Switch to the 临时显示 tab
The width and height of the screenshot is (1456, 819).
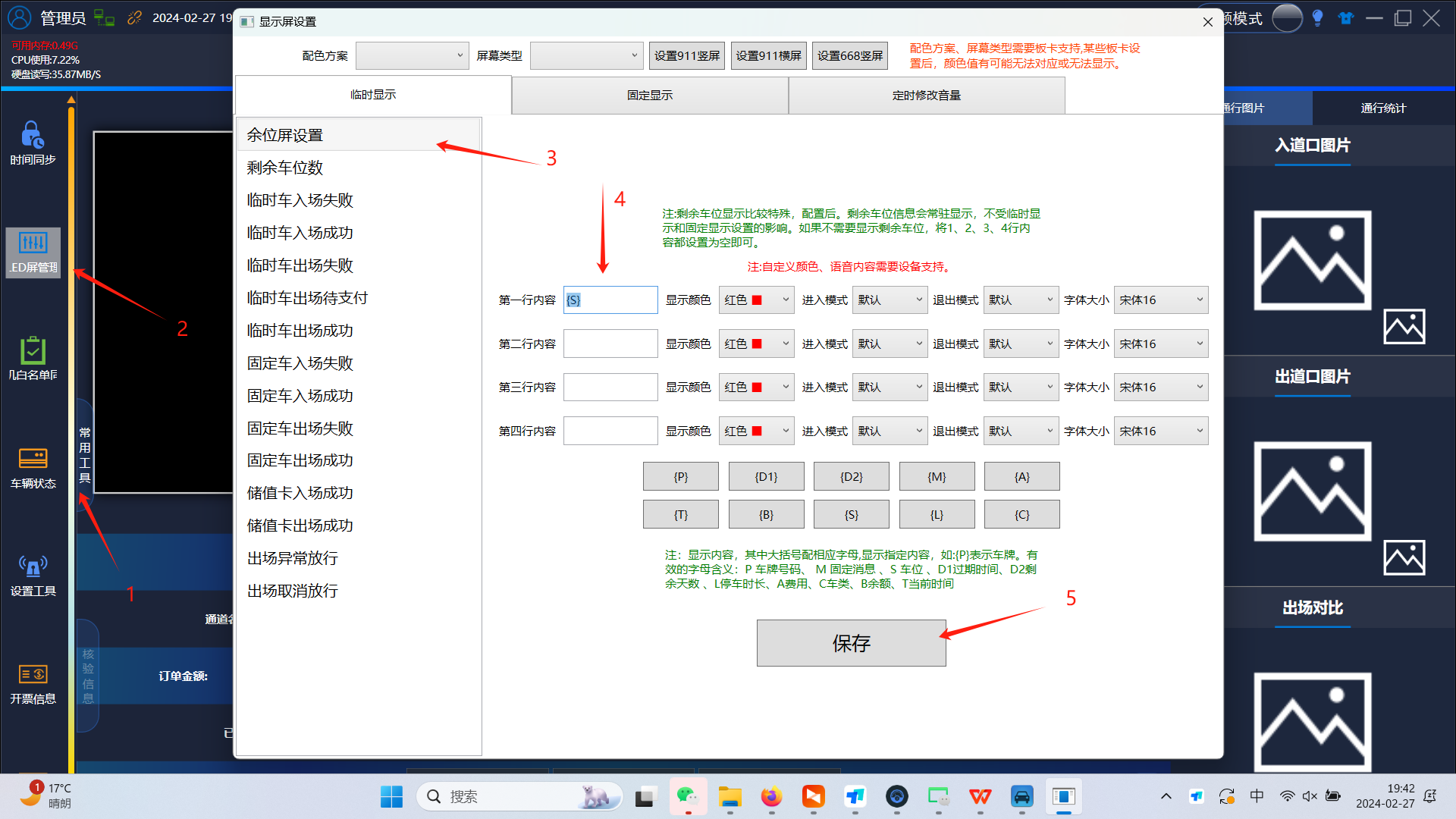[x=373, y=95]
